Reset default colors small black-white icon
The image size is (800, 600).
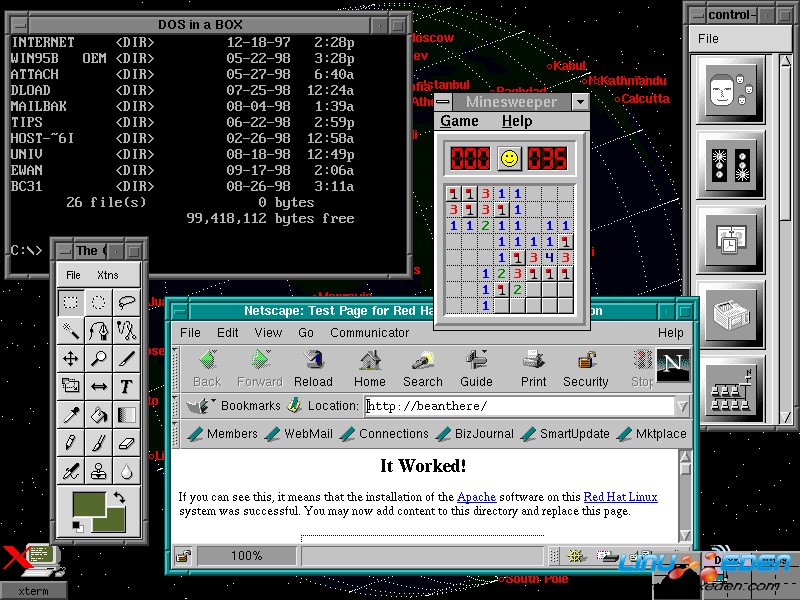pos(78,527)
